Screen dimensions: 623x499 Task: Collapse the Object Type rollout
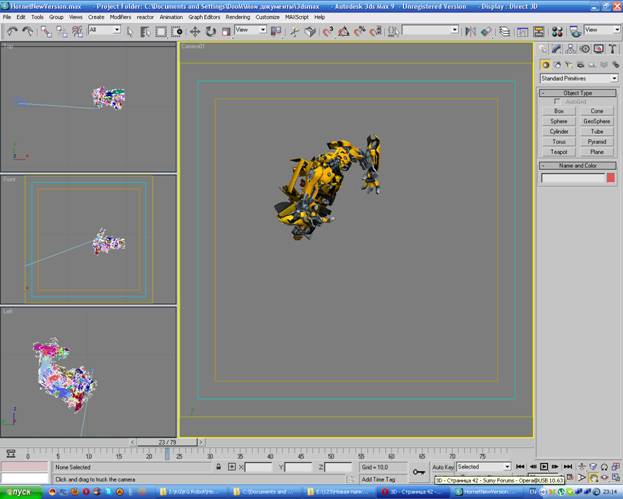pyautogui.click(x=578, y=92)
